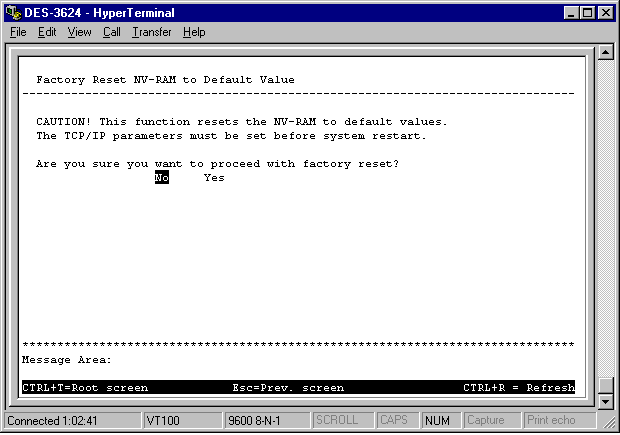Viewport: 620px width, 435px height.
Task: Open the Call menu
Action: point(111,32)
